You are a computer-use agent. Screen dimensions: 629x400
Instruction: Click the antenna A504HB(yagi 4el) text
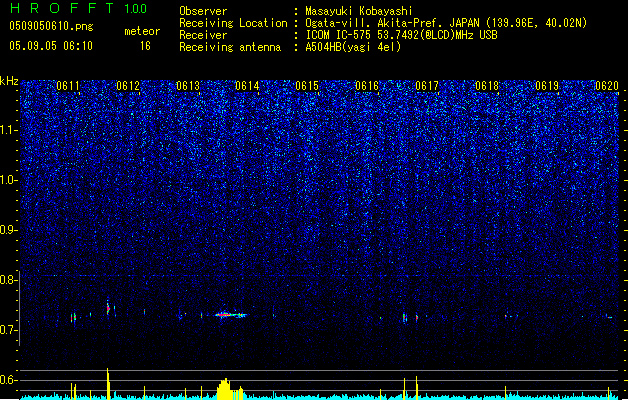(x=353, y=47)
